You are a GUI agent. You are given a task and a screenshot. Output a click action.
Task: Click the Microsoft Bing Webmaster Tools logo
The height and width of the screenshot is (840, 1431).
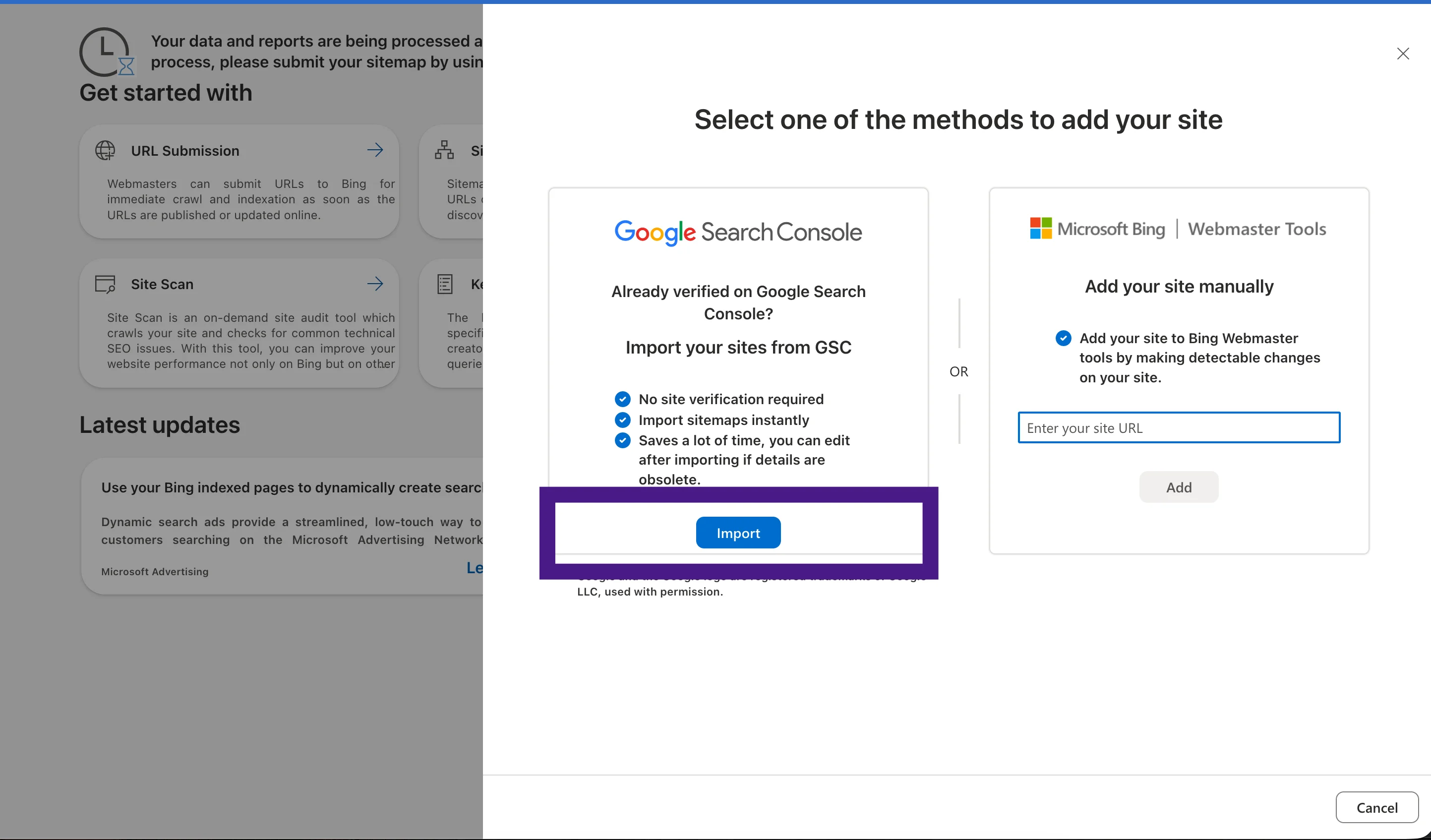point(1178,229)
